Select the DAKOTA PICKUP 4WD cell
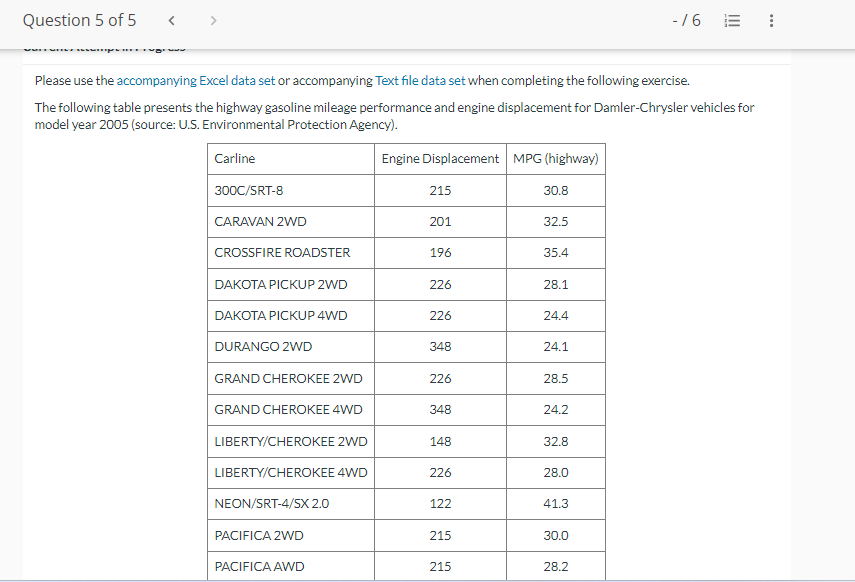The height and width of the screenshot is (582, 855). pos(291,315)
